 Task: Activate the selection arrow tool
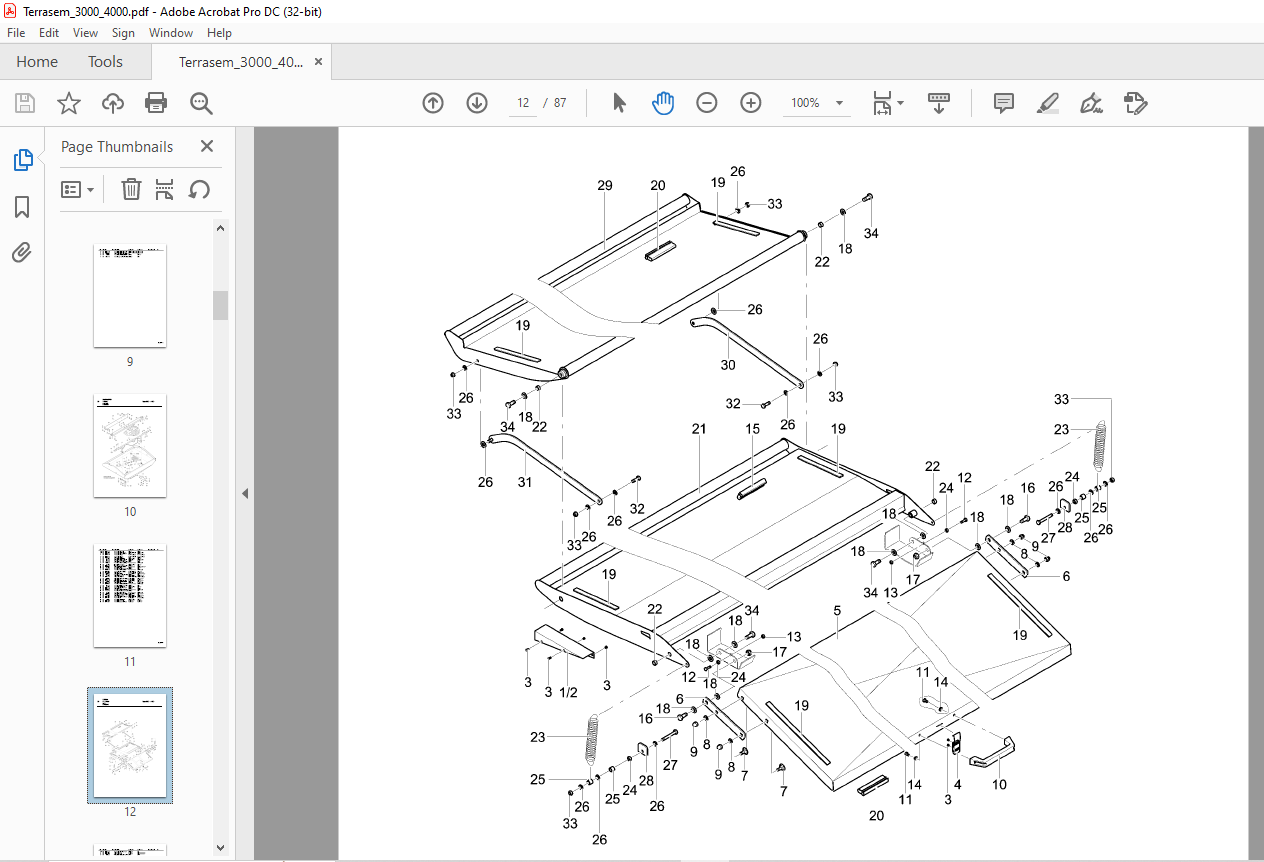click(619, 103)
